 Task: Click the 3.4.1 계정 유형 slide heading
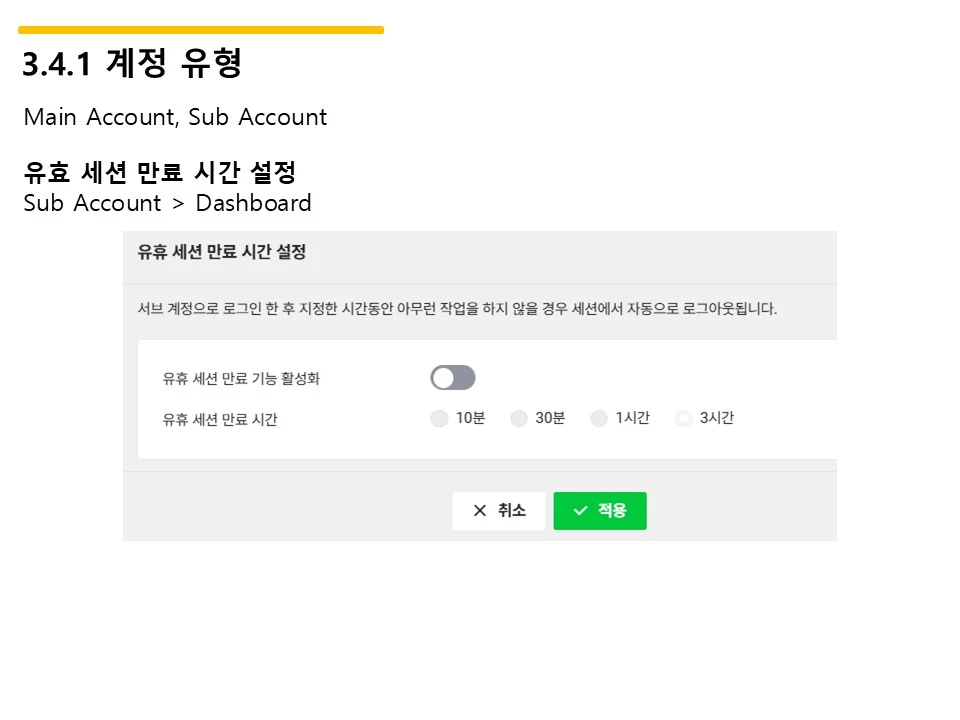pyautogui.click(x=131, y=63)
